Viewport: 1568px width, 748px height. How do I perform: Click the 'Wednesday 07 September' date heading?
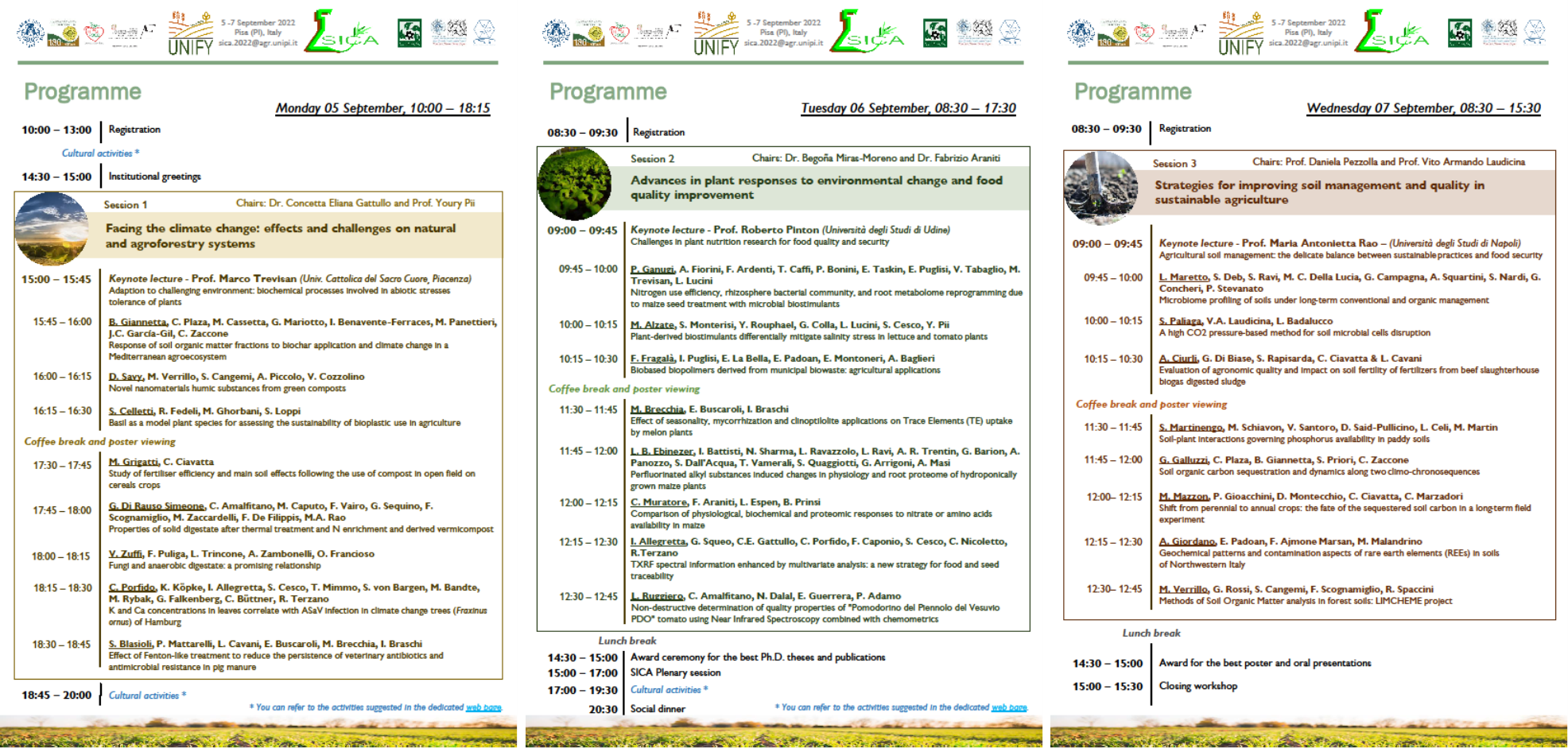pyautogui.click(x=1423, y=108)
